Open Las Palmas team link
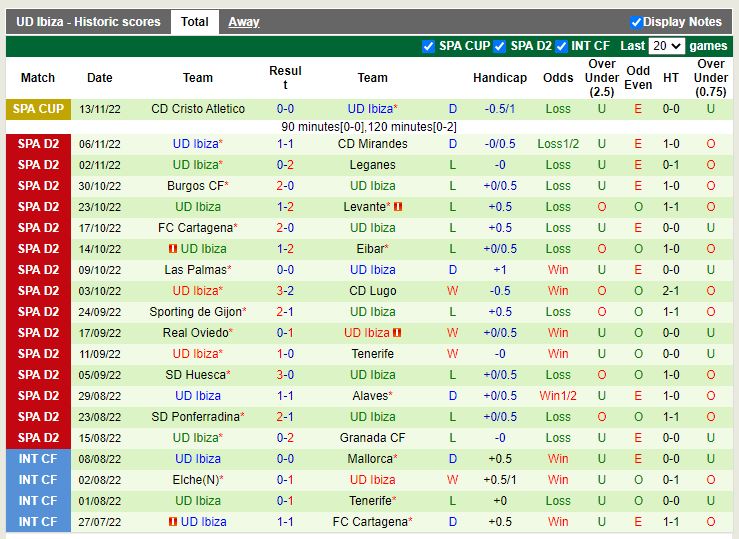Screen dimensions: 739x539 click(x=195, y=270)
